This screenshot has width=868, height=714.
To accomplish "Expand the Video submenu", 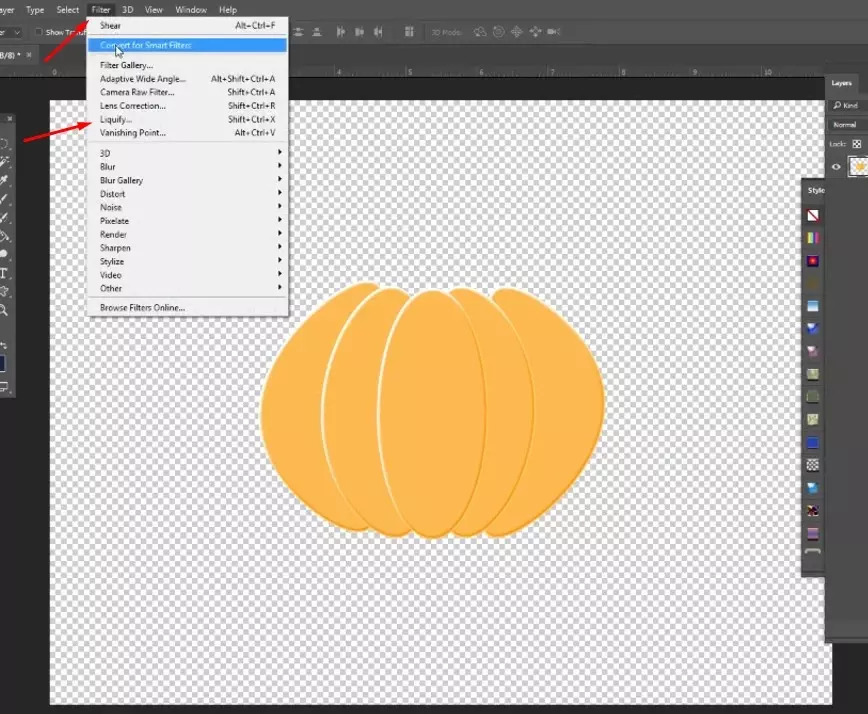I will tap(187, 275).
